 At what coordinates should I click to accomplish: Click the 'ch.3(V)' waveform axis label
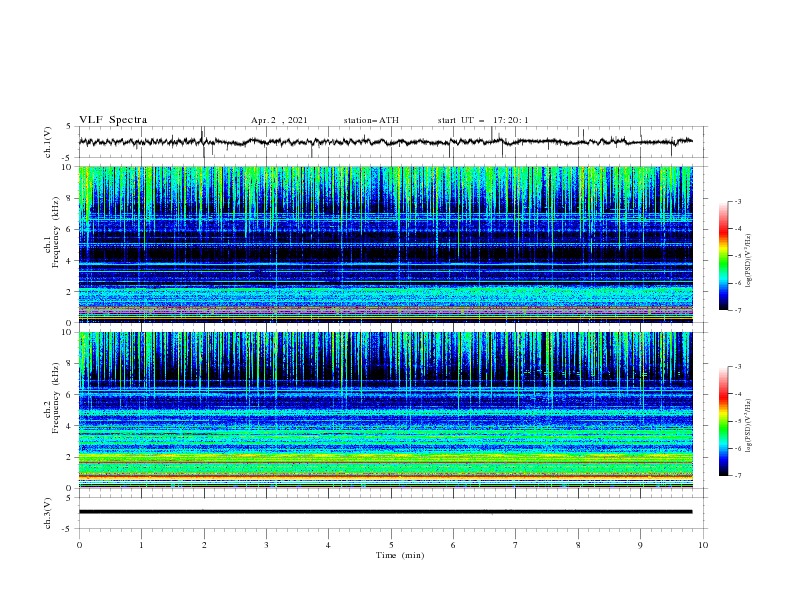point(48,513)
